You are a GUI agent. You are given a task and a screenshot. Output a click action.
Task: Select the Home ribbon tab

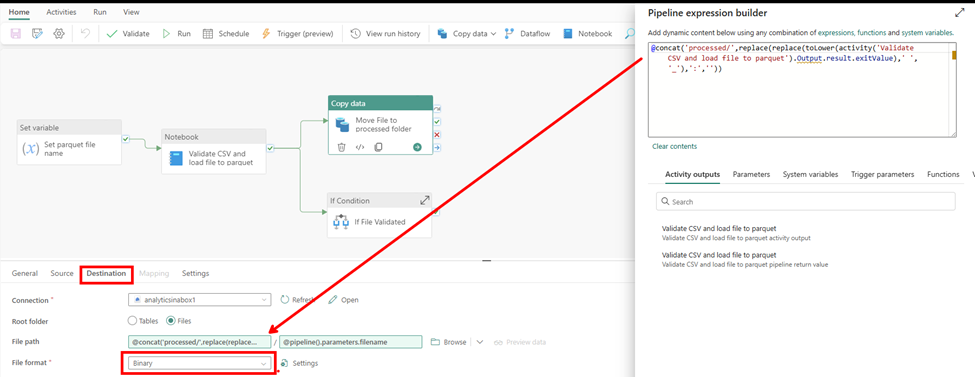[x=19, y=12]
